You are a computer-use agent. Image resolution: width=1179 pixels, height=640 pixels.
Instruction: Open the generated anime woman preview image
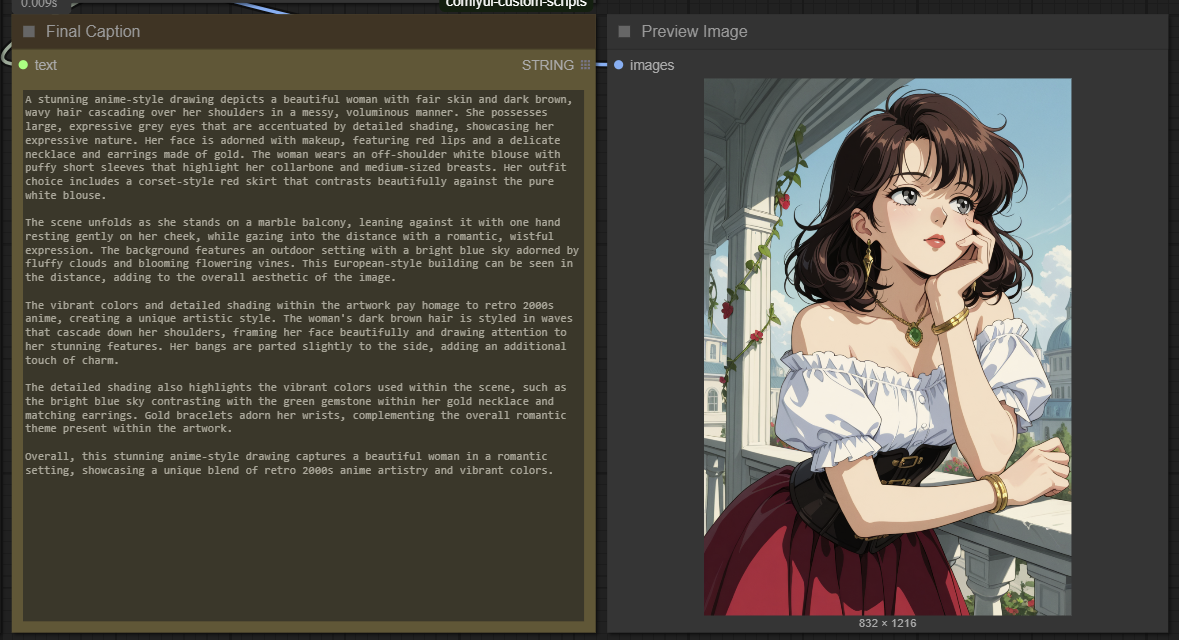pyautogui.click(x=887, y=347)
